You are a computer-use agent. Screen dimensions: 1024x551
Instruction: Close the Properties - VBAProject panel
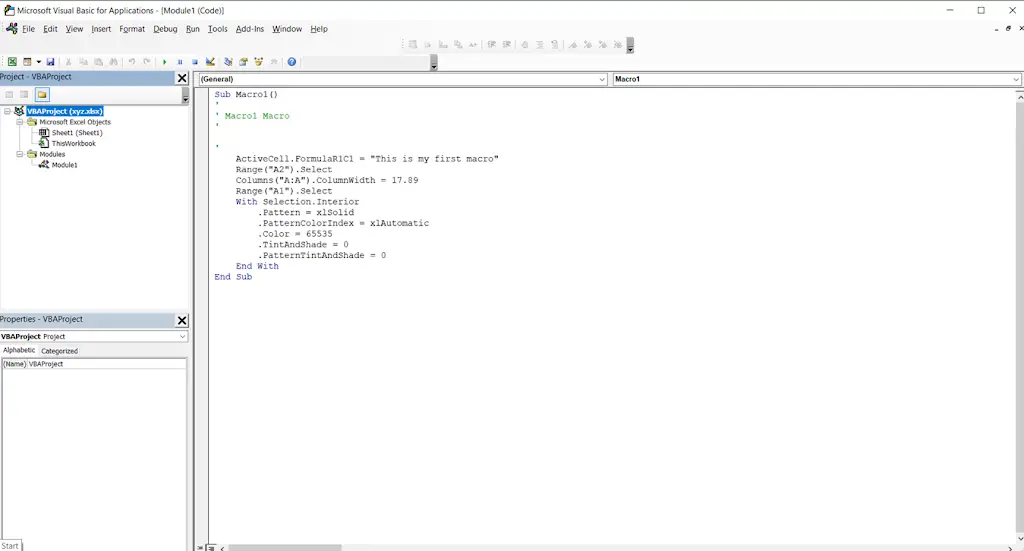[x=182, y=321]
